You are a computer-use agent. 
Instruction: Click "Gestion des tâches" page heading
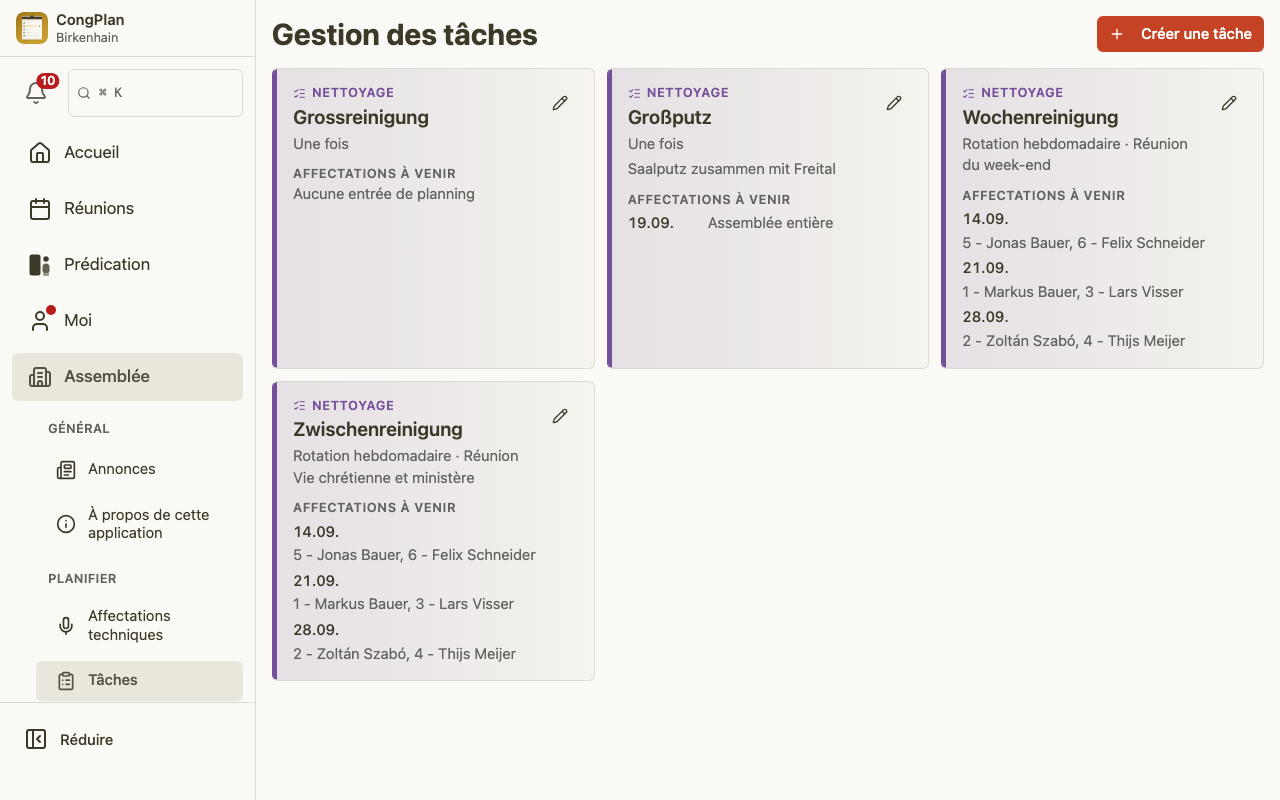(x=405, y=35)
